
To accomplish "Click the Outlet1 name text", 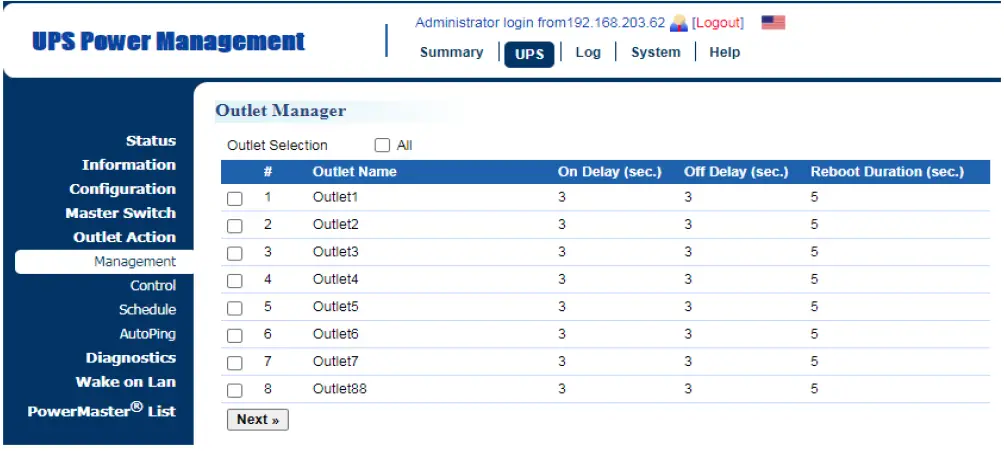I will (335, 197).
